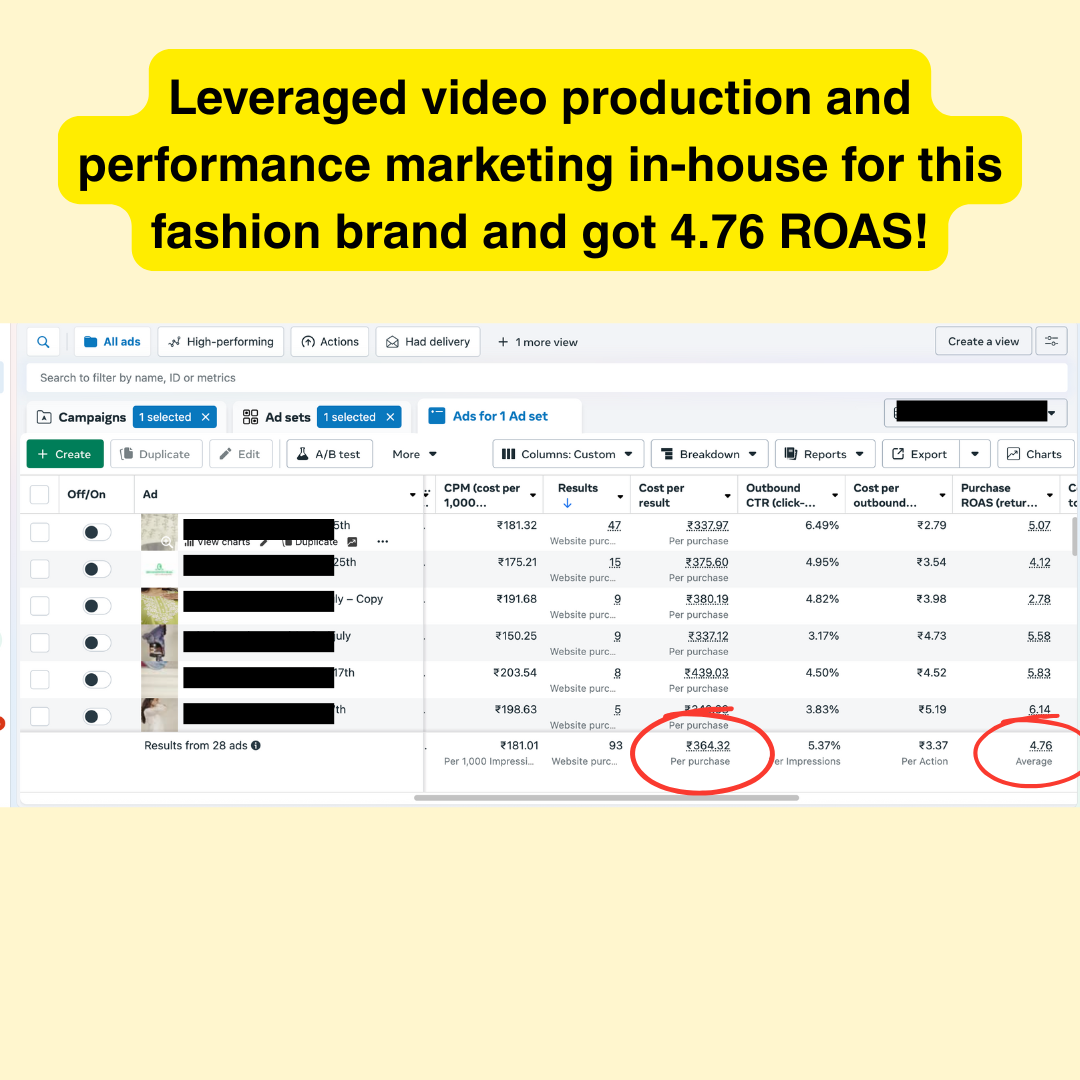
Task: Select the Ads for 1 Ad set tab
Action: 499,416
